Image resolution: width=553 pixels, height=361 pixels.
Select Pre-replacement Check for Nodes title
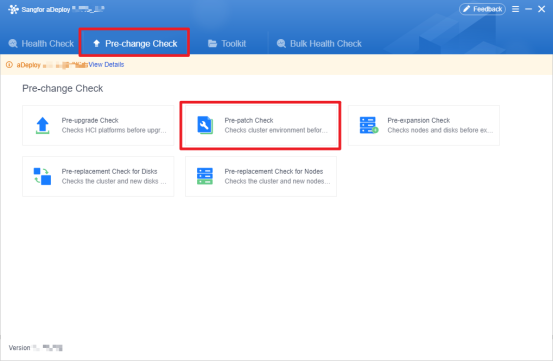tap(274, 171)
